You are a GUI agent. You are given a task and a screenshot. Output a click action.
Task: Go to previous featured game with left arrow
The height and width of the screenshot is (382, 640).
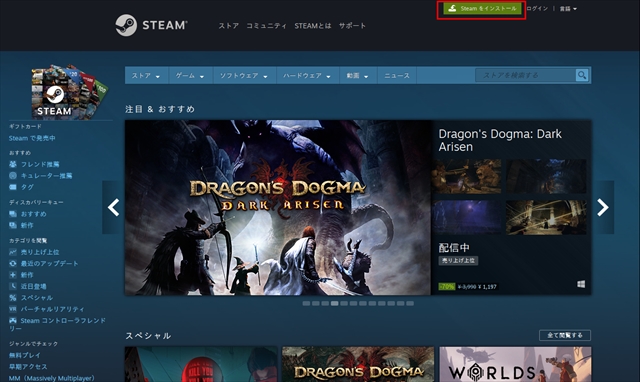[x=113, y=207]
